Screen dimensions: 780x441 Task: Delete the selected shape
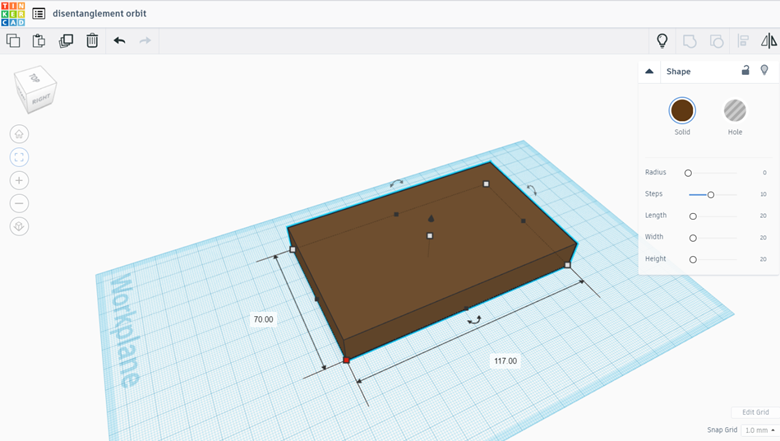pyautogui.click(x=92, y=41)
